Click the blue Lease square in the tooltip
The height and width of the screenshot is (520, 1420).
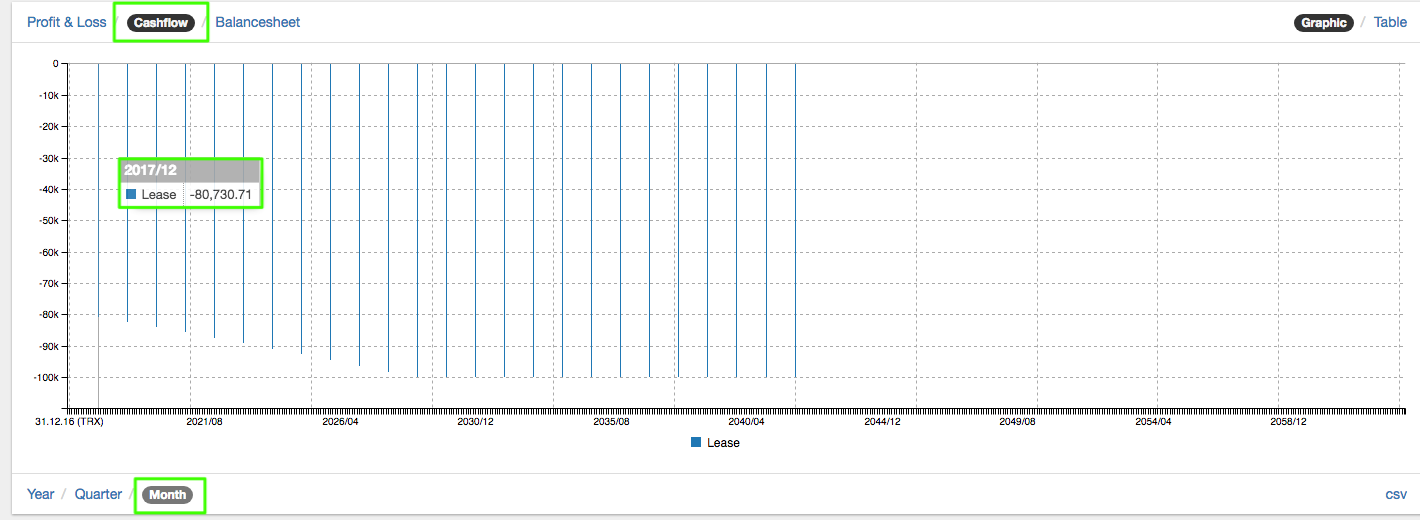click(131, 194)
